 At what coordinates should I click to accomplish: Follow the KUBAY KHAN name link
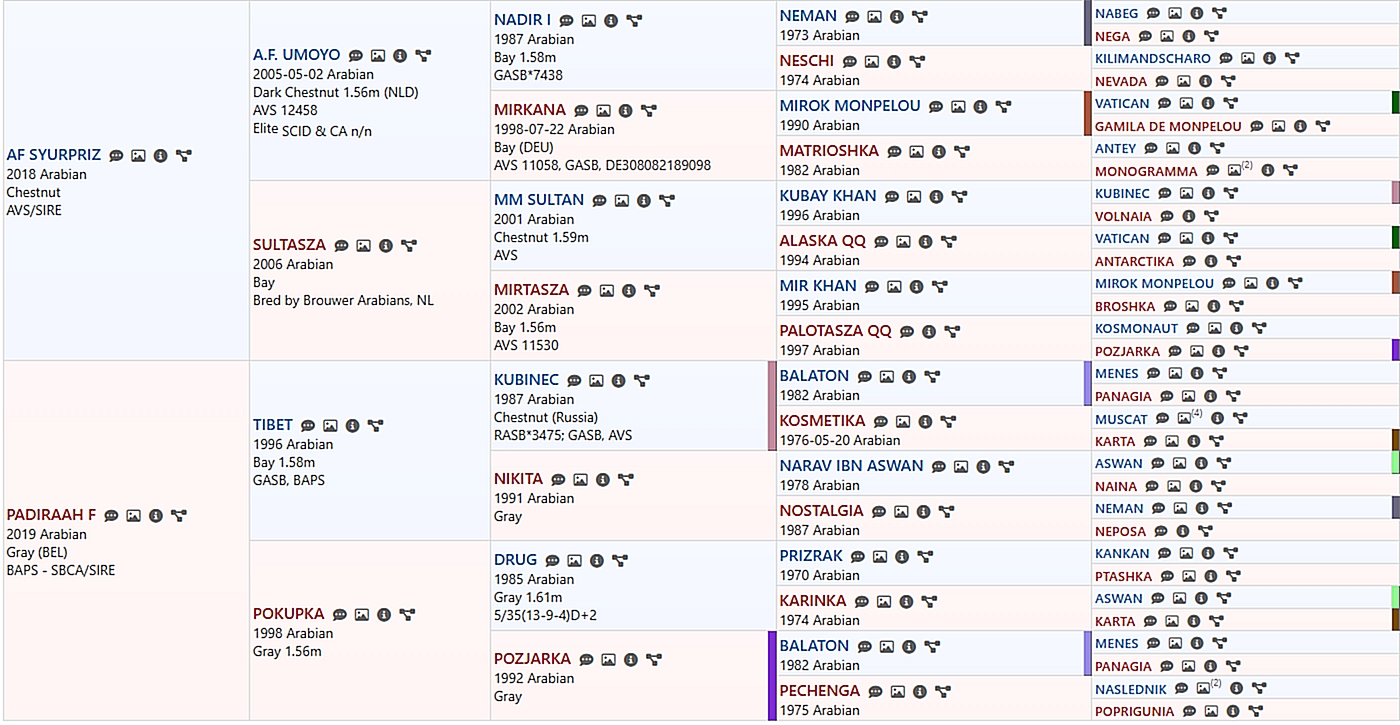click(x=827, y=196)
